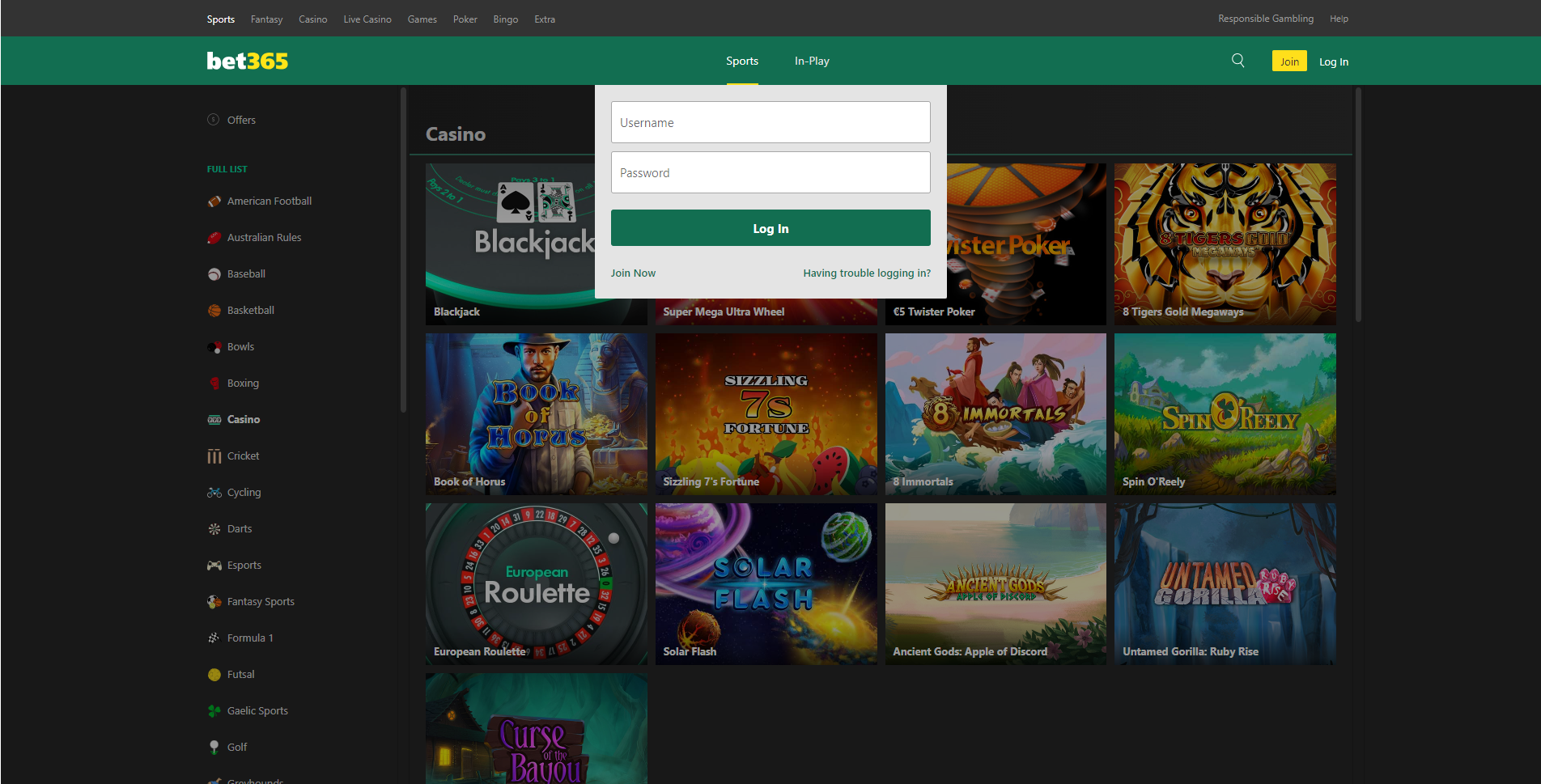
Task: Click the sidebar list scrollbar
Action: point(403,251)
